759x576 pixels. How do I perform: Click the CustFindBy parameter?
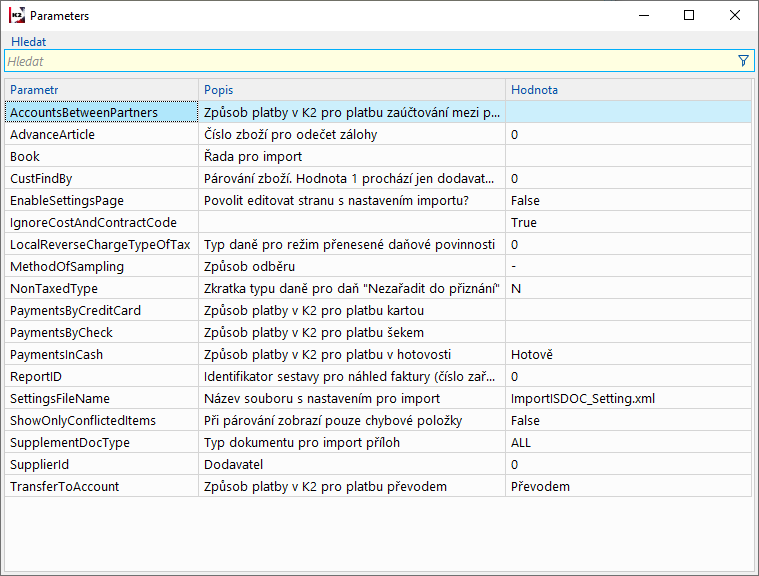click(x=41, y=178)
